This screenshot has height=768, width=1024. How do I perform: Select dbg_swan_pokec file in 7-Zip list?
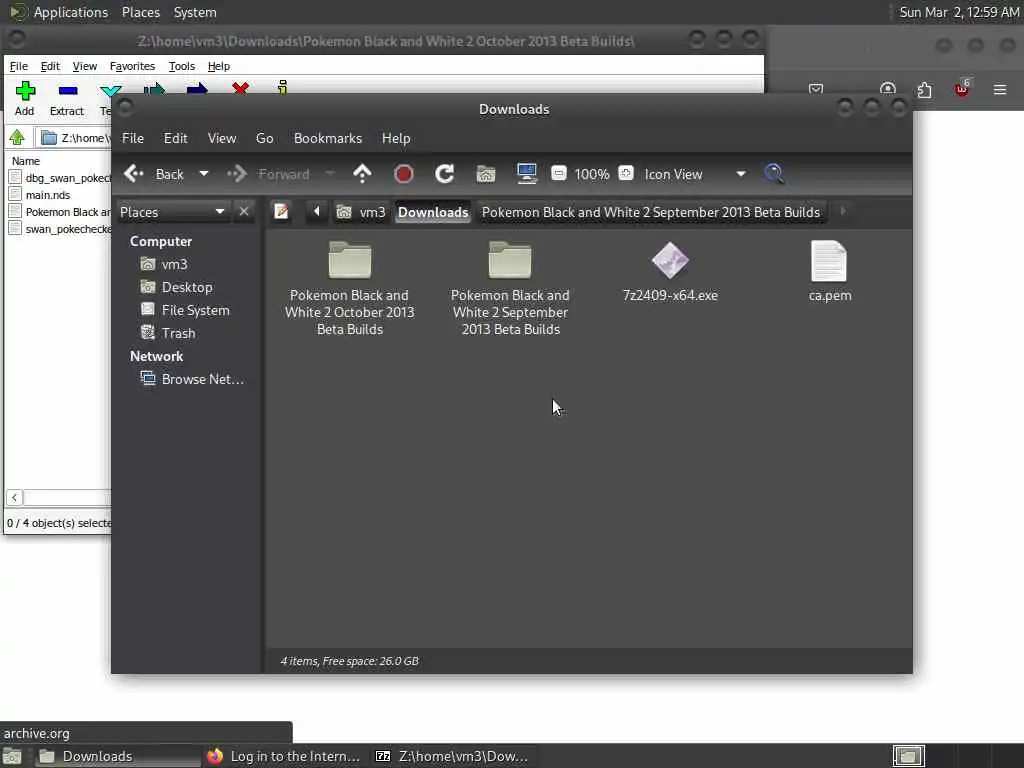[59, 178]
